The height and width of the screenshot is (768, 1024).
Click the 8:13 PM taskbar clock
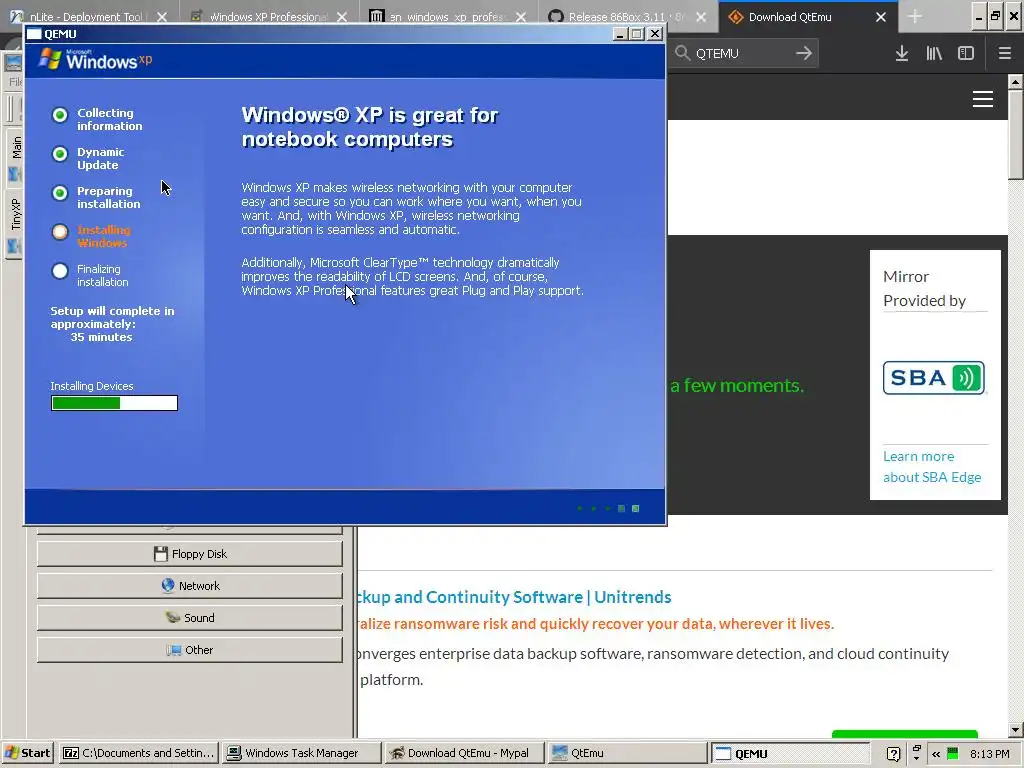point(989,754)
